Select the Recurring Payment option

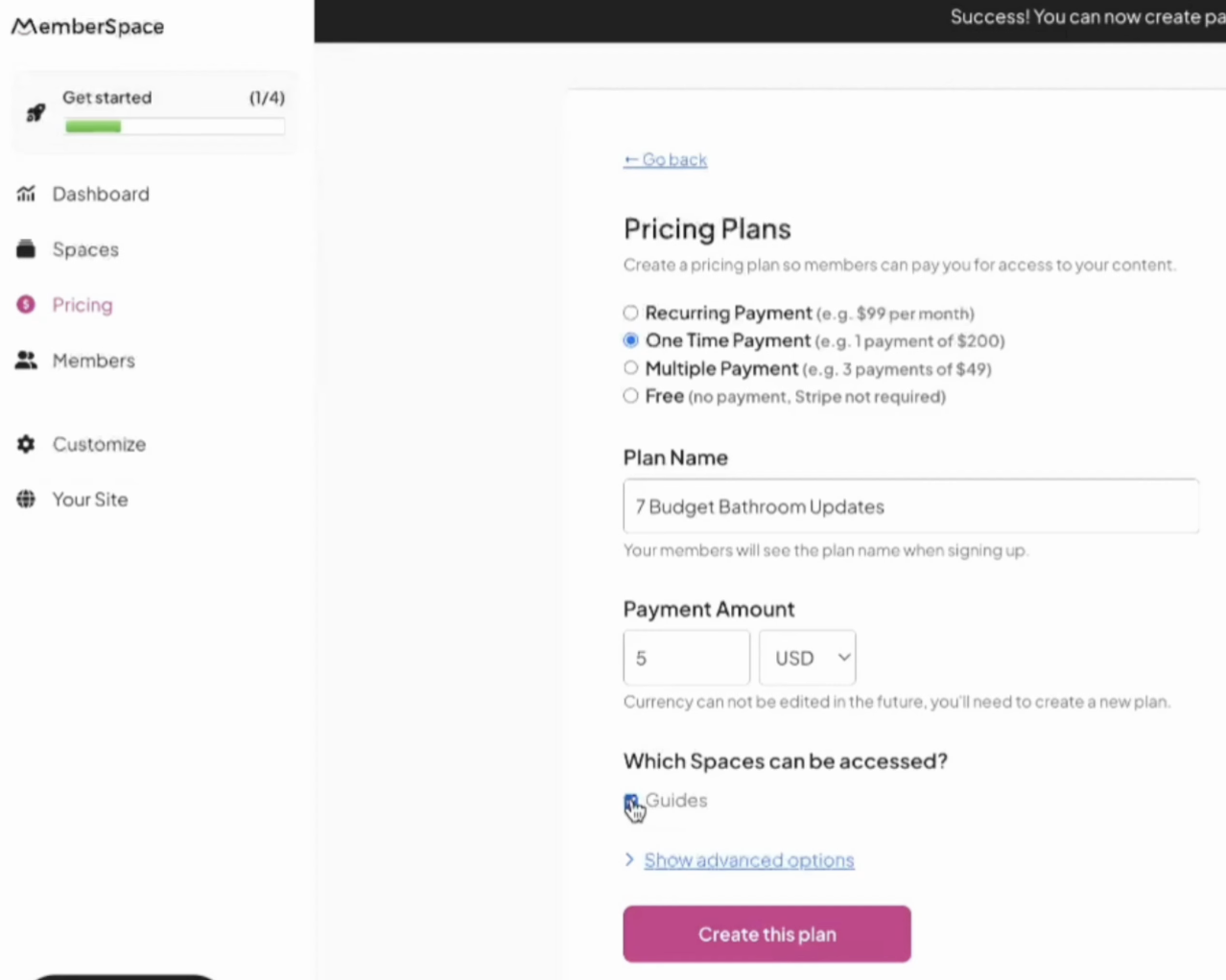(630, 313)
